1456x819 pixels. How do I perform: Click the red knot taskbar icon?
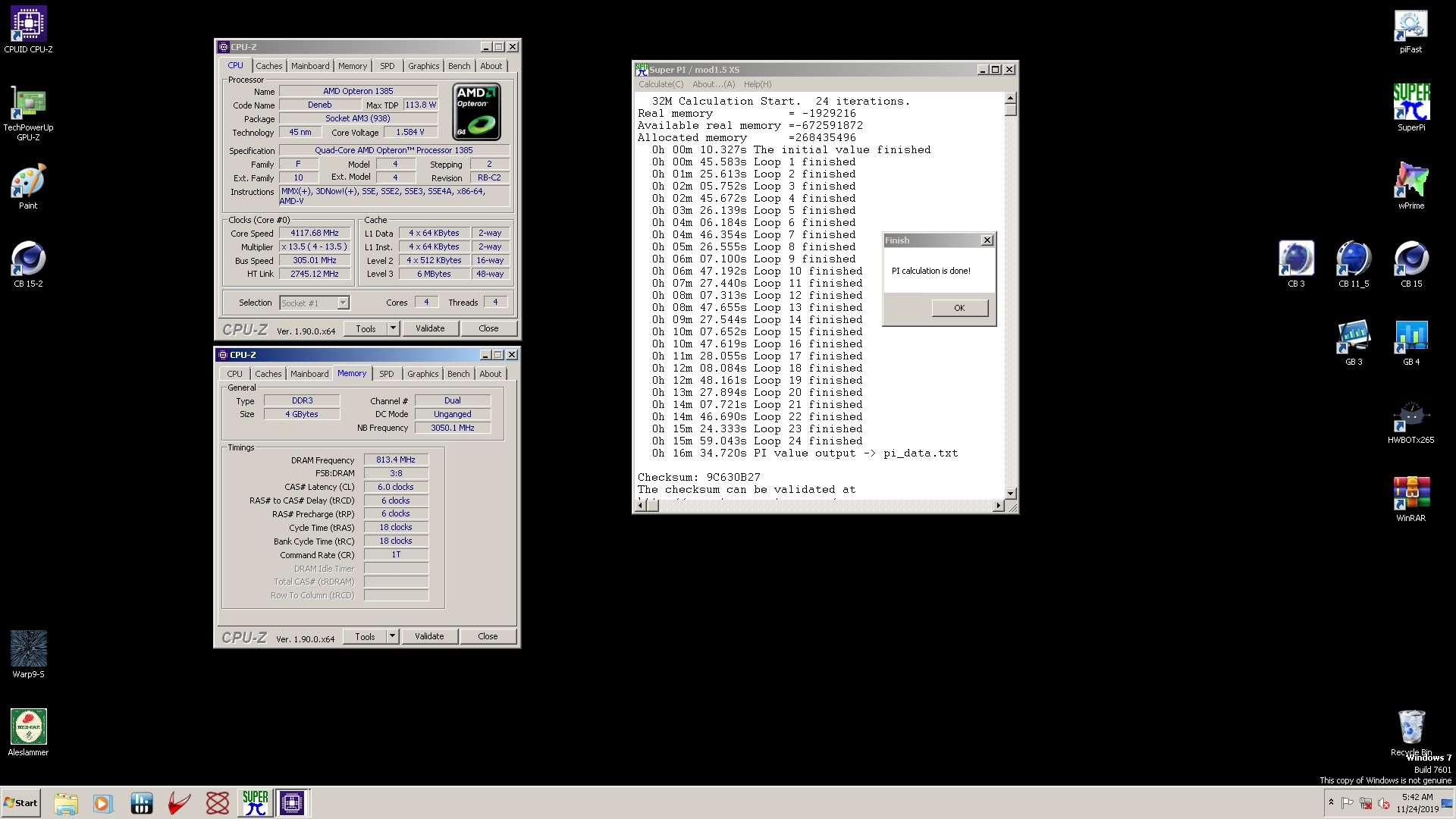pos(218,803)
